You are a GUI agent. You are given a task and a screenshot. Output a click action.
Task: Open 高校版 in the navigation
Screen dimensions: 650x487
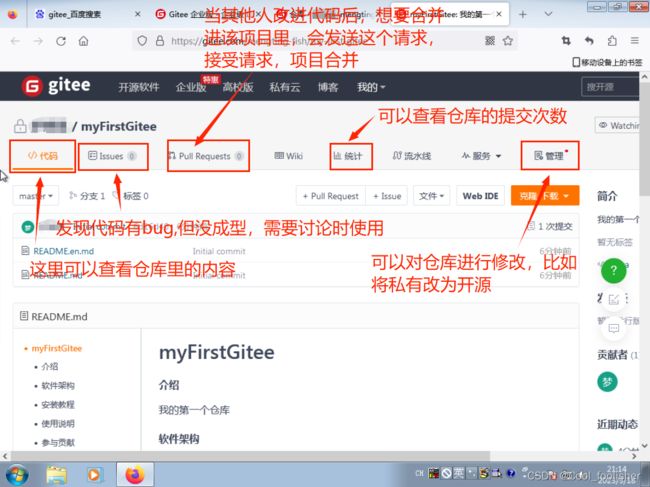pos(238,87)
